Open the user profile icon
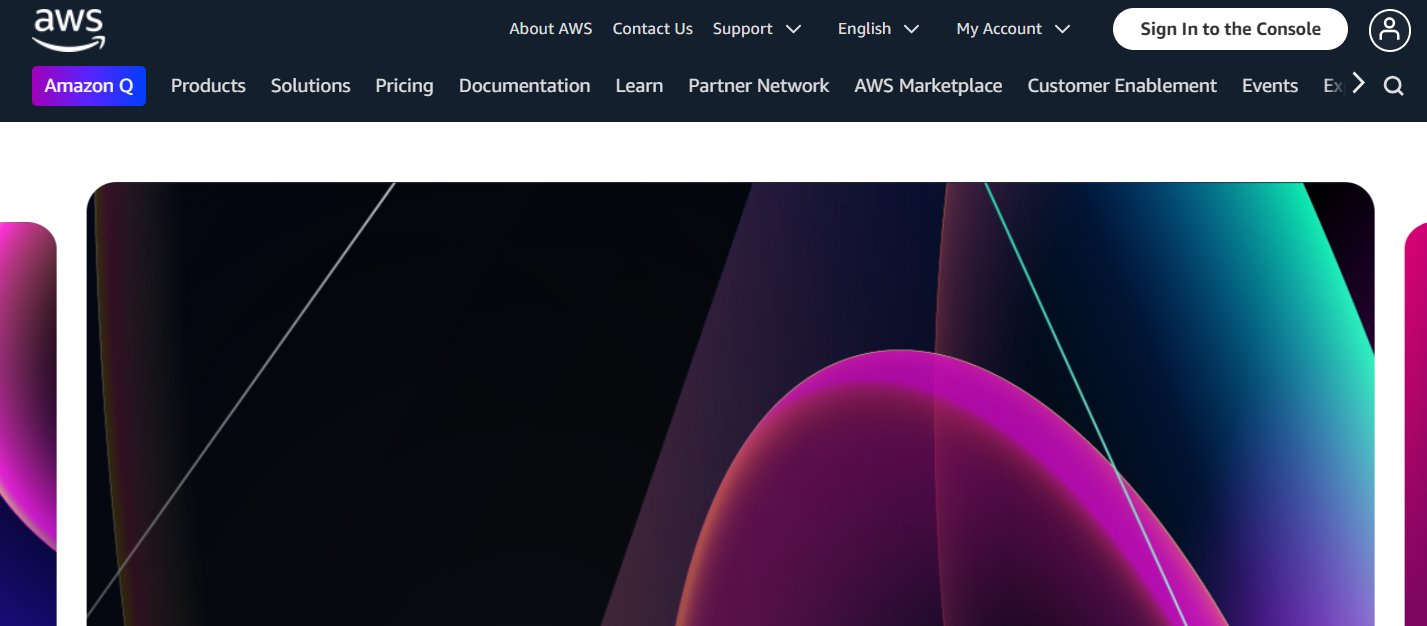The width and height of the screenshot is (1427, 626). (1389, 30)
